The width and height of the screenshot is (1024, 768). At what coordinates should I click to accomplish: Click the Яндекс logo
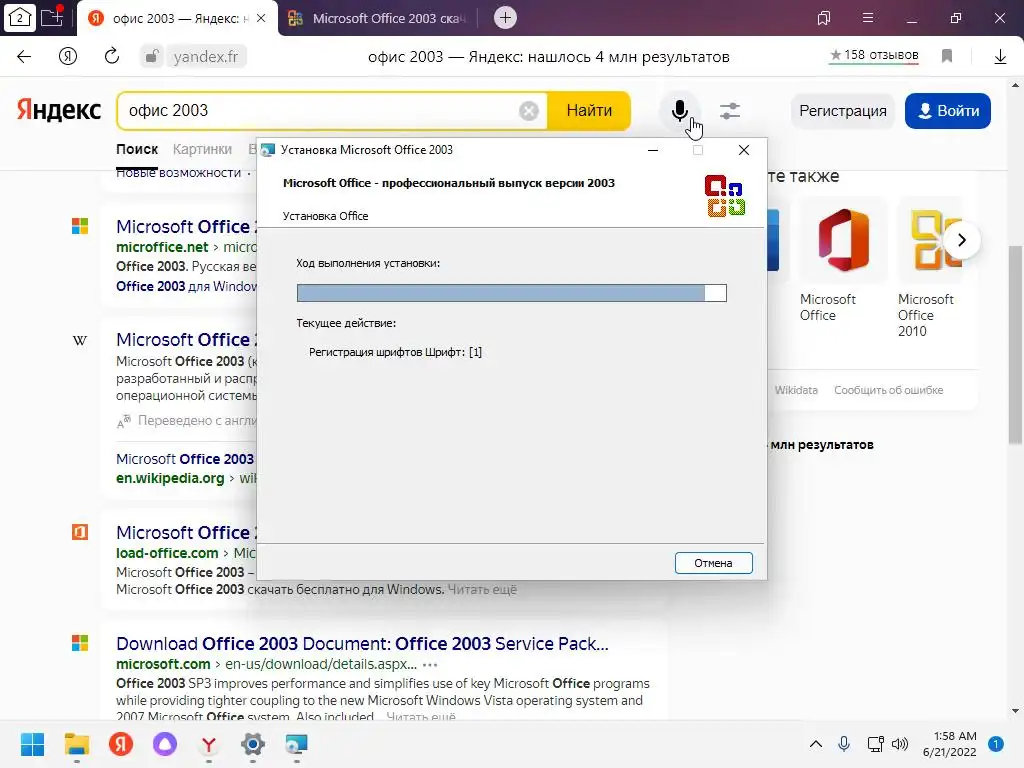point(59,110)
